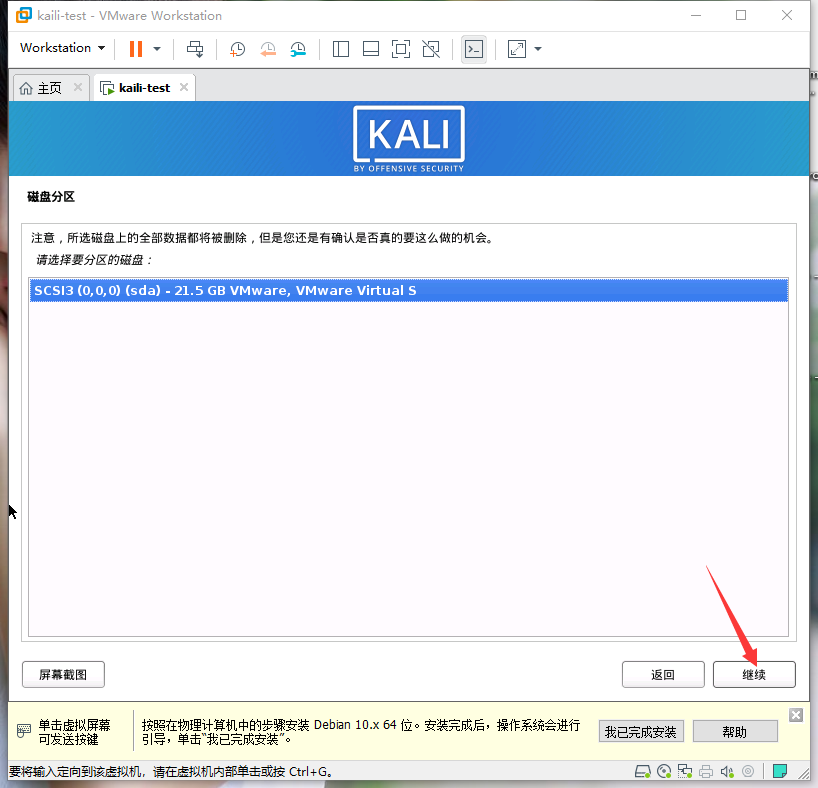Open CD/DVD device status icon
Image resolution: width=818 pixels, height=788 pixels.
point(664,771)
